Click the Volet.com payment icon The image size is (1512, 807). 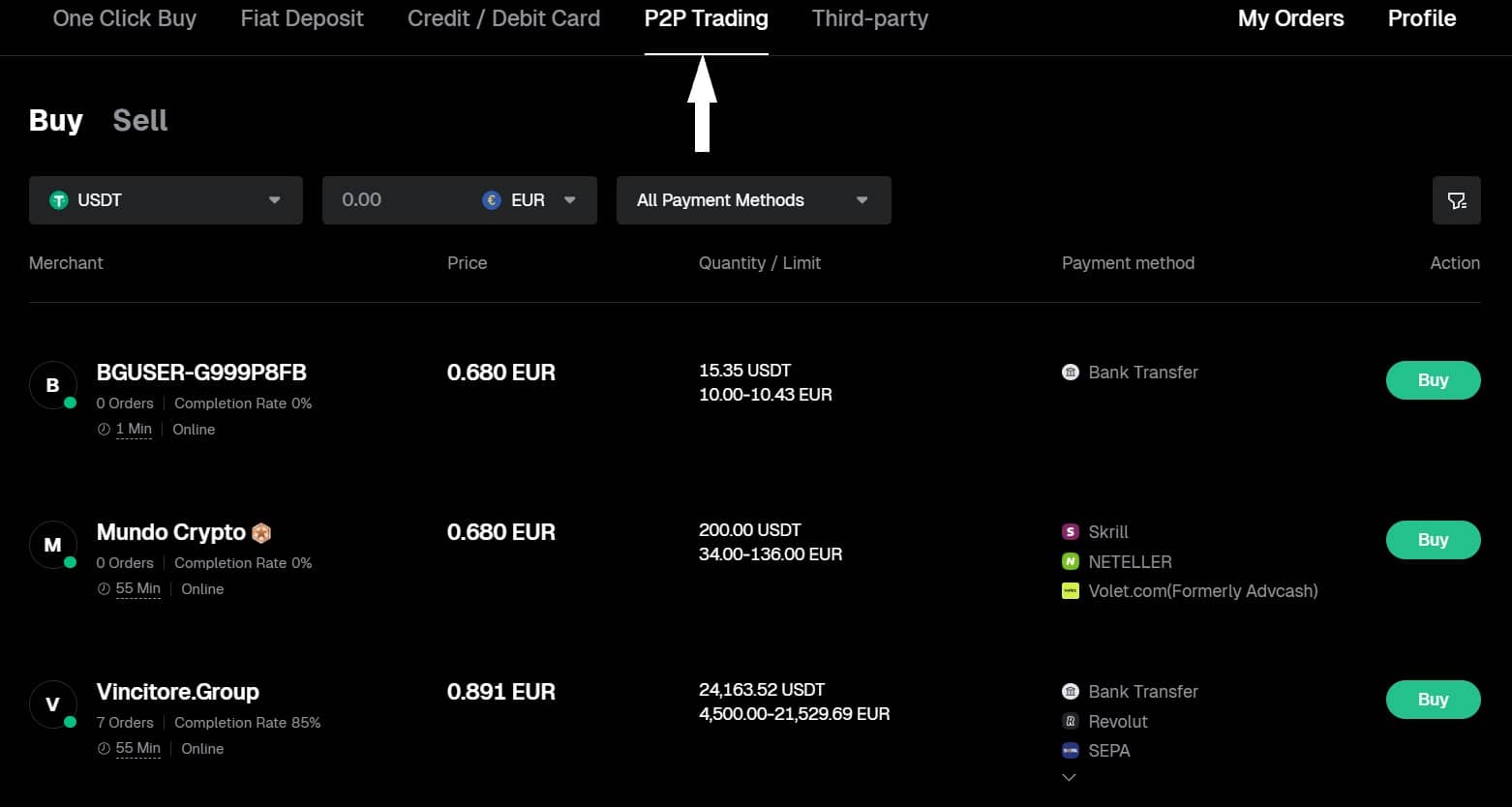[x=1071, y=590]
